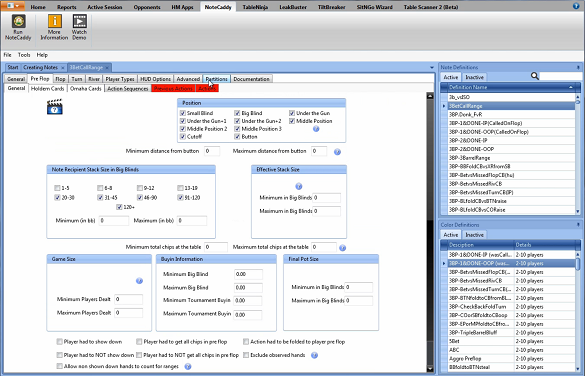Close the 3BetCallRange tab
Screen dimensions: 585x376
click(107, 68)
